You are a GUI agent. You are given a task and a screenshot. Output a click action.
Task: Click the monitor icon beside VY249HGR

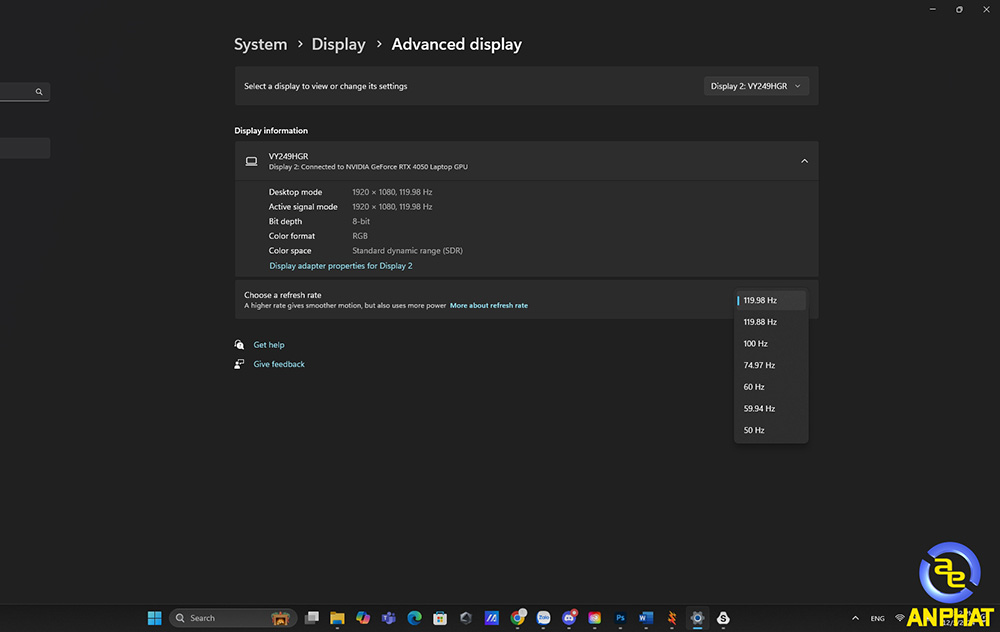tap(252, 161)
